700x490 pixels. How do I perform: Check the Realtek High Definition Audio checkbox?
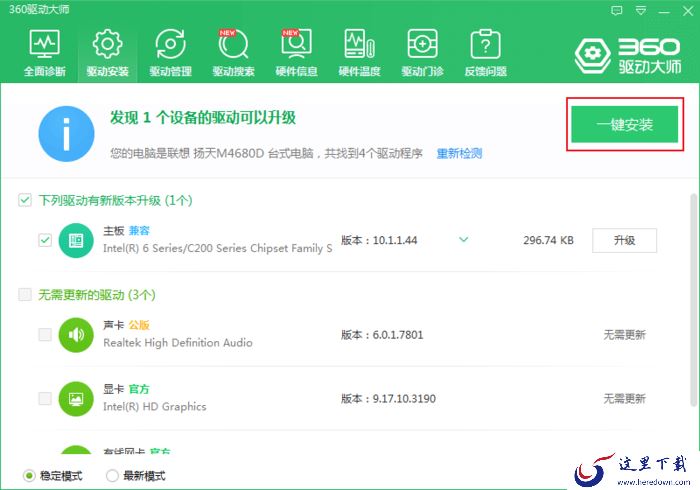coord(45,334)
